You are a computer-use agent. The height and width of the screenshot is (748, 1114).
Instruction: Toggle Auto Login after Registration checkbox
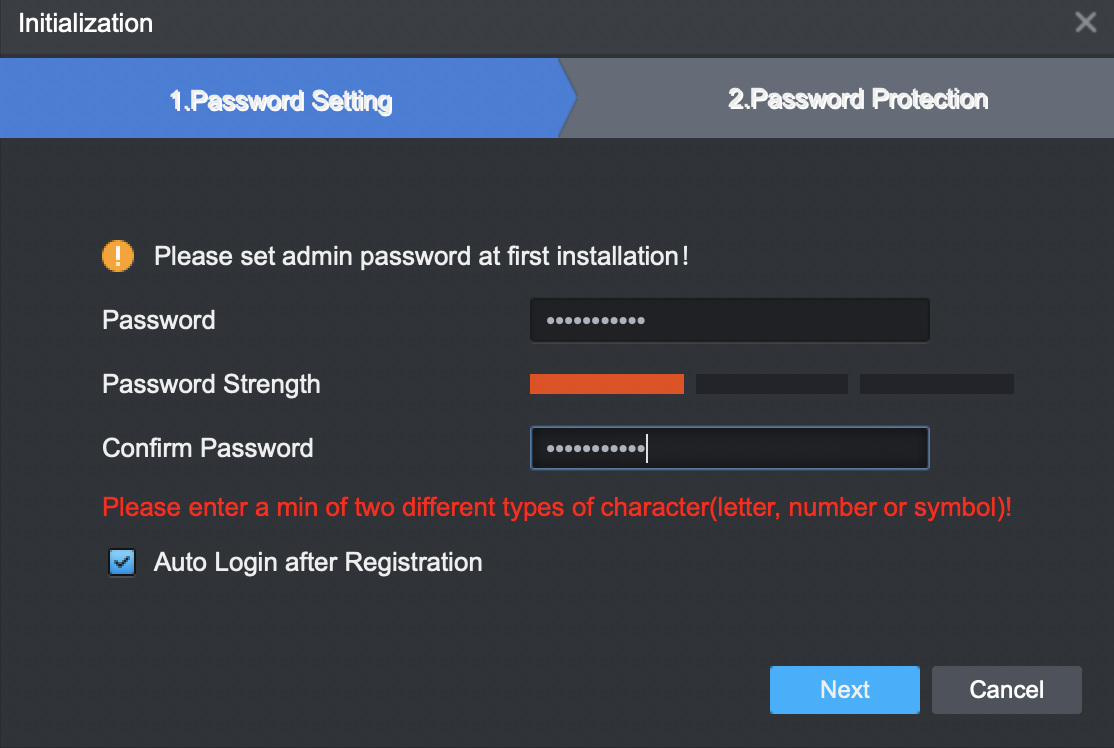(122, 563)
